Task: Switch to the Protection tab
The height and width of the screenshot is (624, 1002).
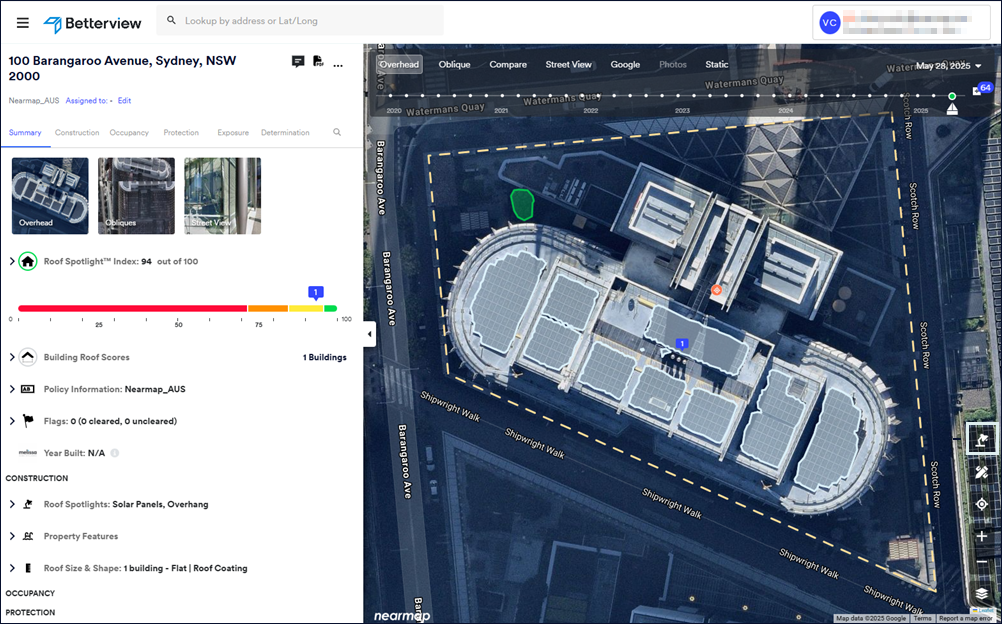Action: pos(181,132)
